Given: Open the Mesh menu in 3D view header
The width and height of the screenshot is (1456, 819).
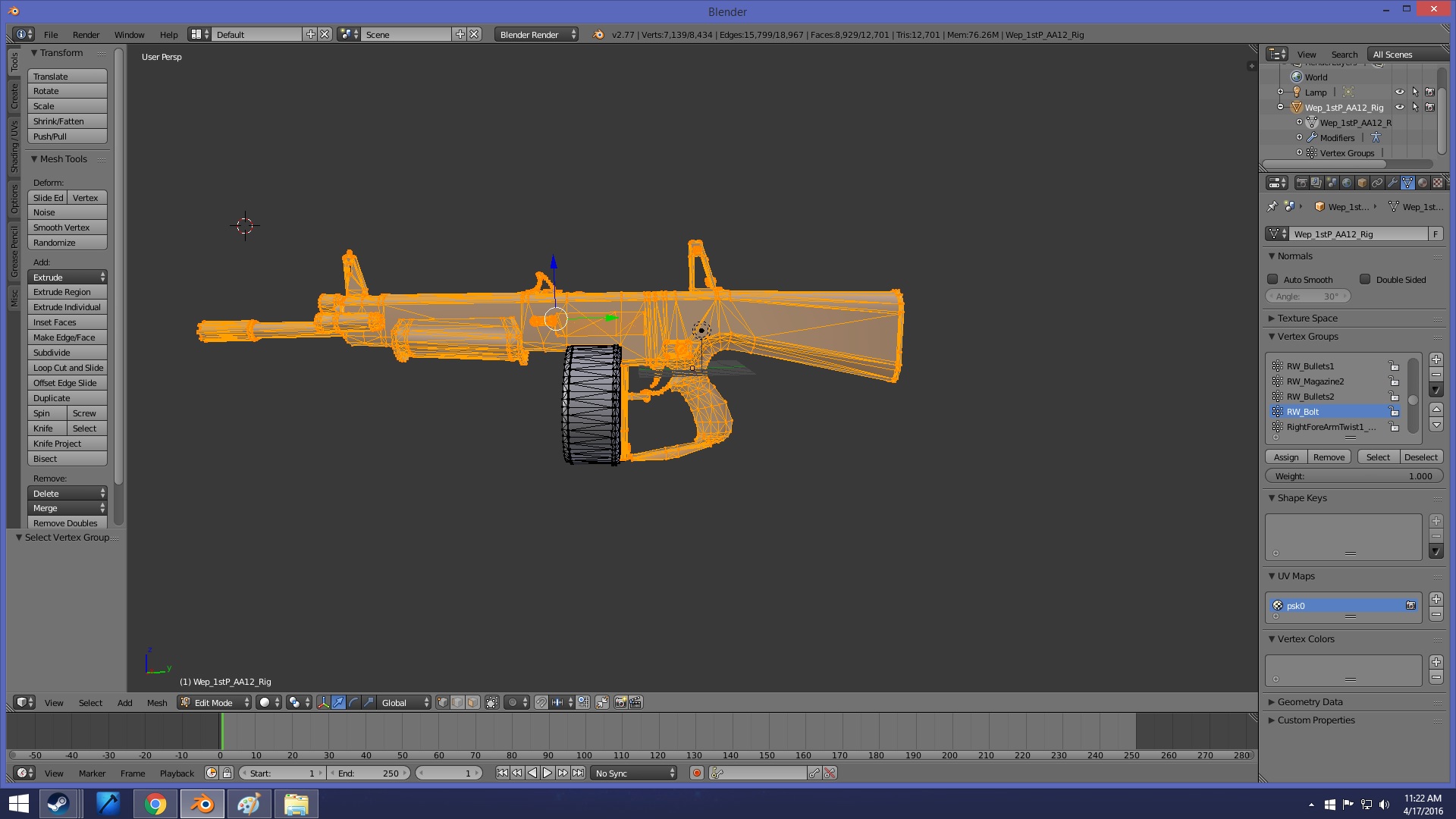Looking at the screenshot, I should click(x=157, y=703).
